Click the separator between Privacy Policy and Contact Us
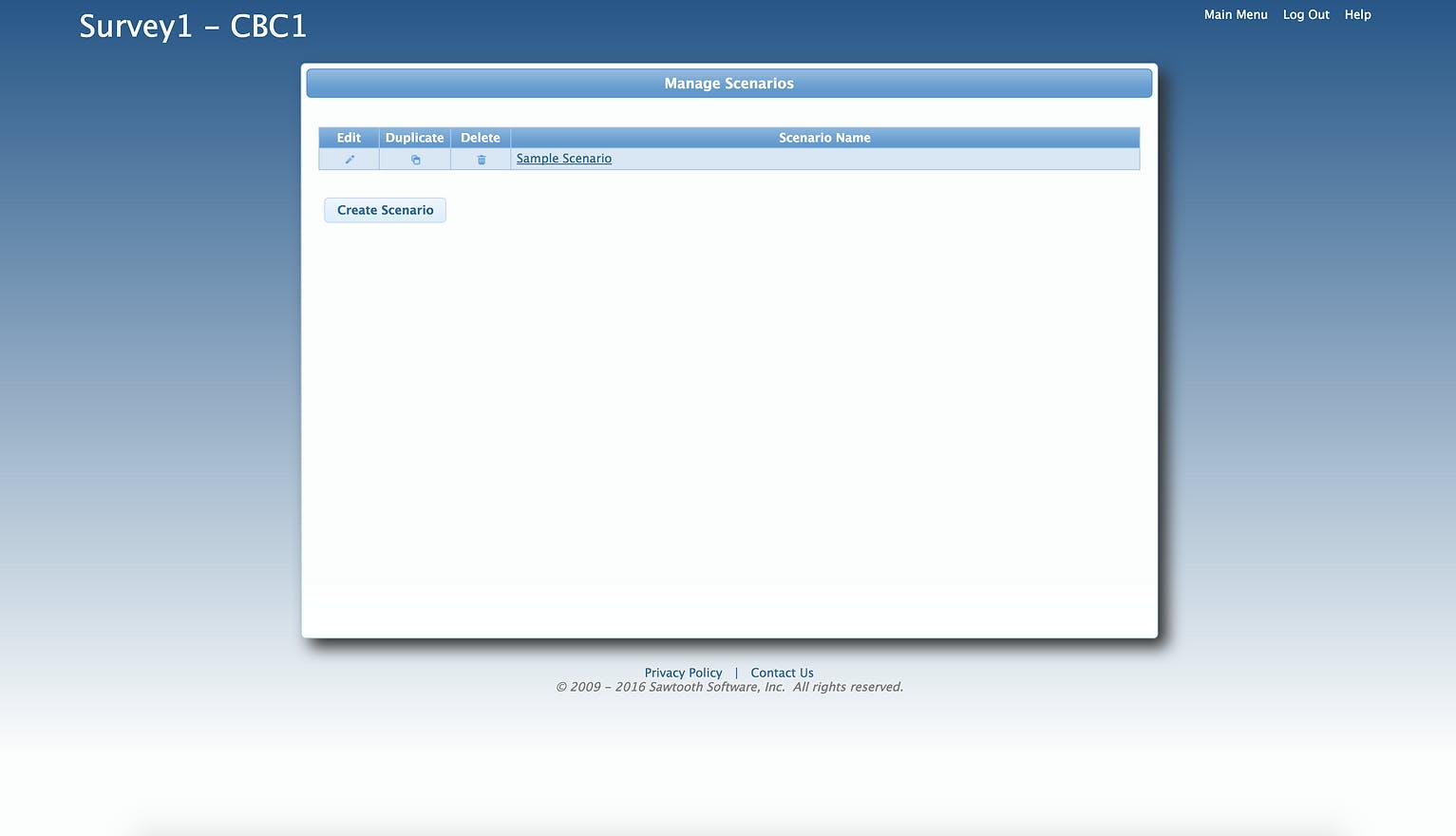 (x=736, y=673)
